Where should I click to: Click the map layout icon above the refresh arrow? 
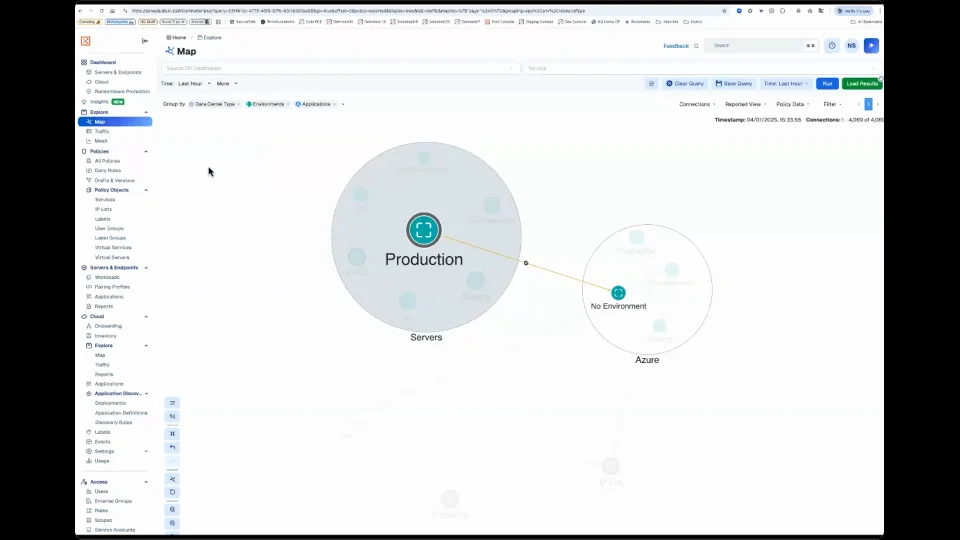pos(173,479)
